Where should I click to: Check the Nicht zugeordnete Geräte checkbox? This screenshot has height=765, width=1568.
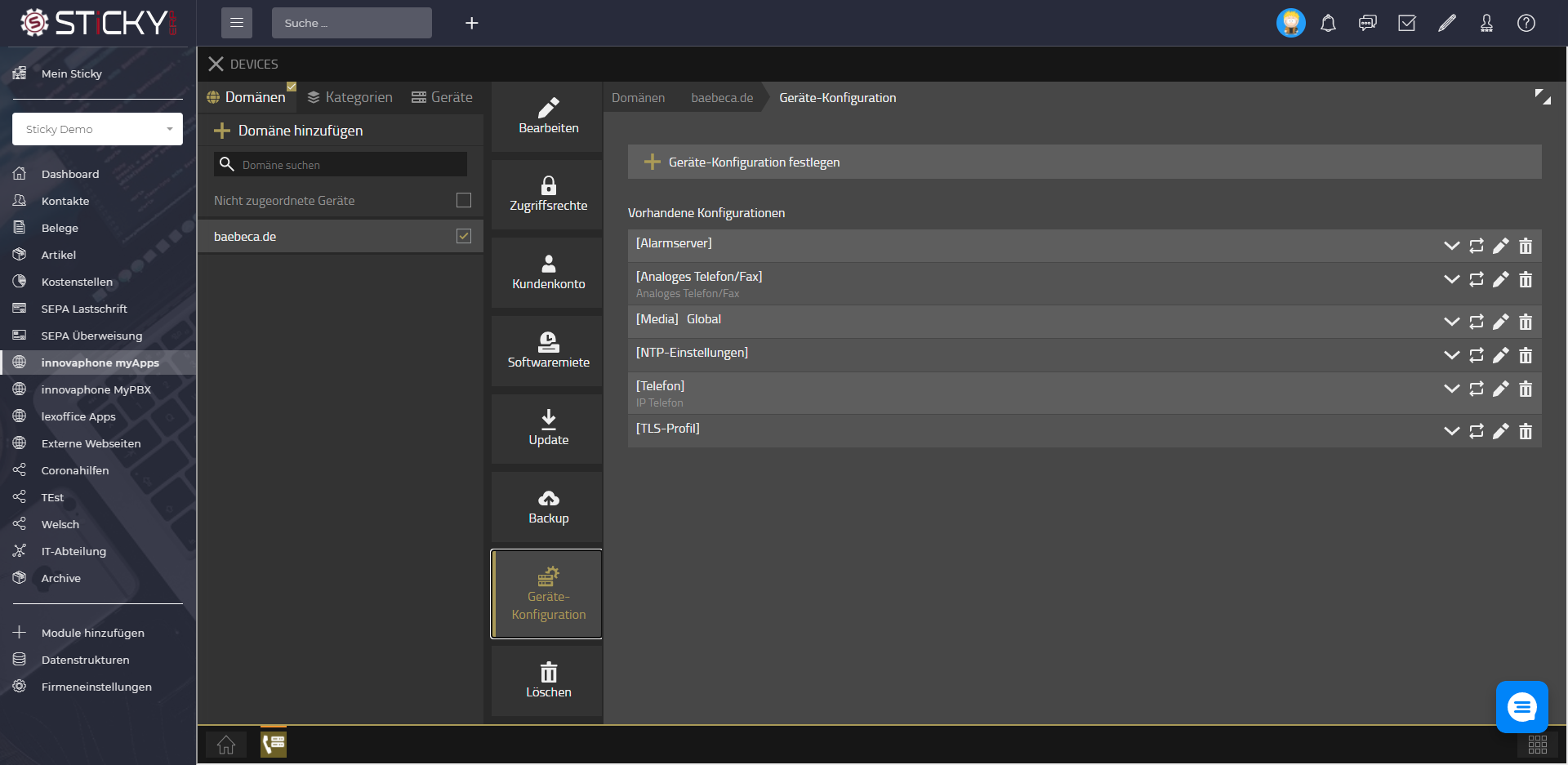(464, 200)
